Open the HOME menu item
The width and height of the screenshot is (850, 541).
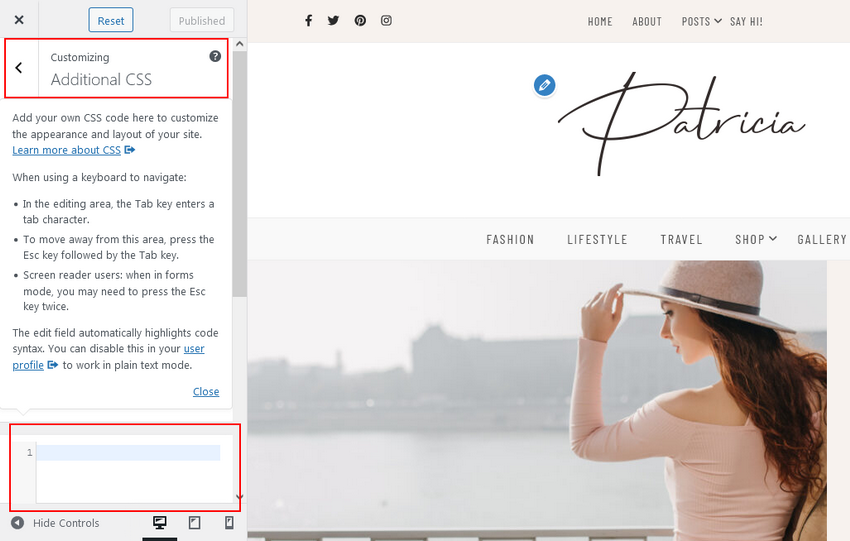tap(600, 22)
